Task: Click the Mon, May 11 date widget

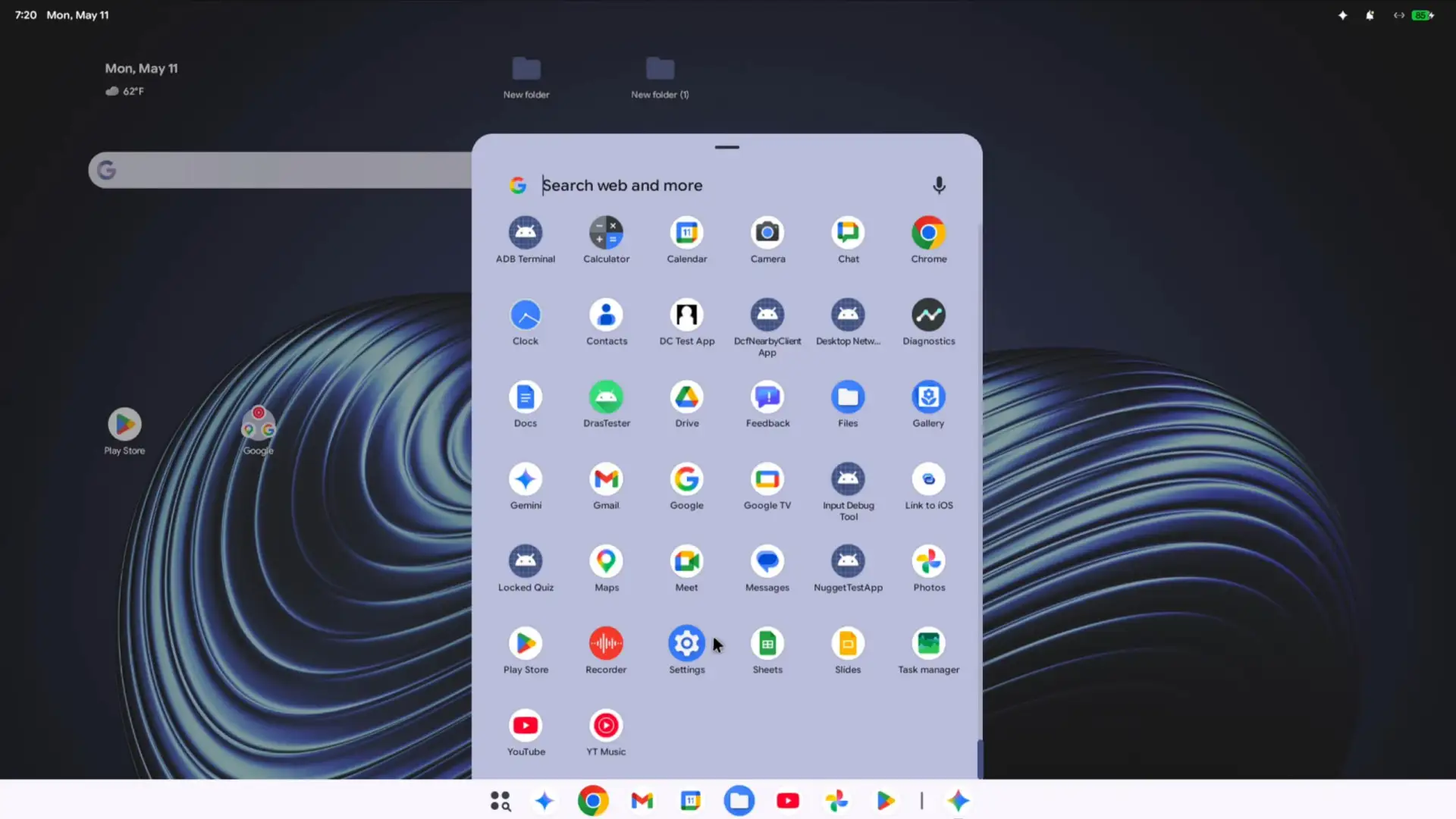Action: click(x=141, y=68)
